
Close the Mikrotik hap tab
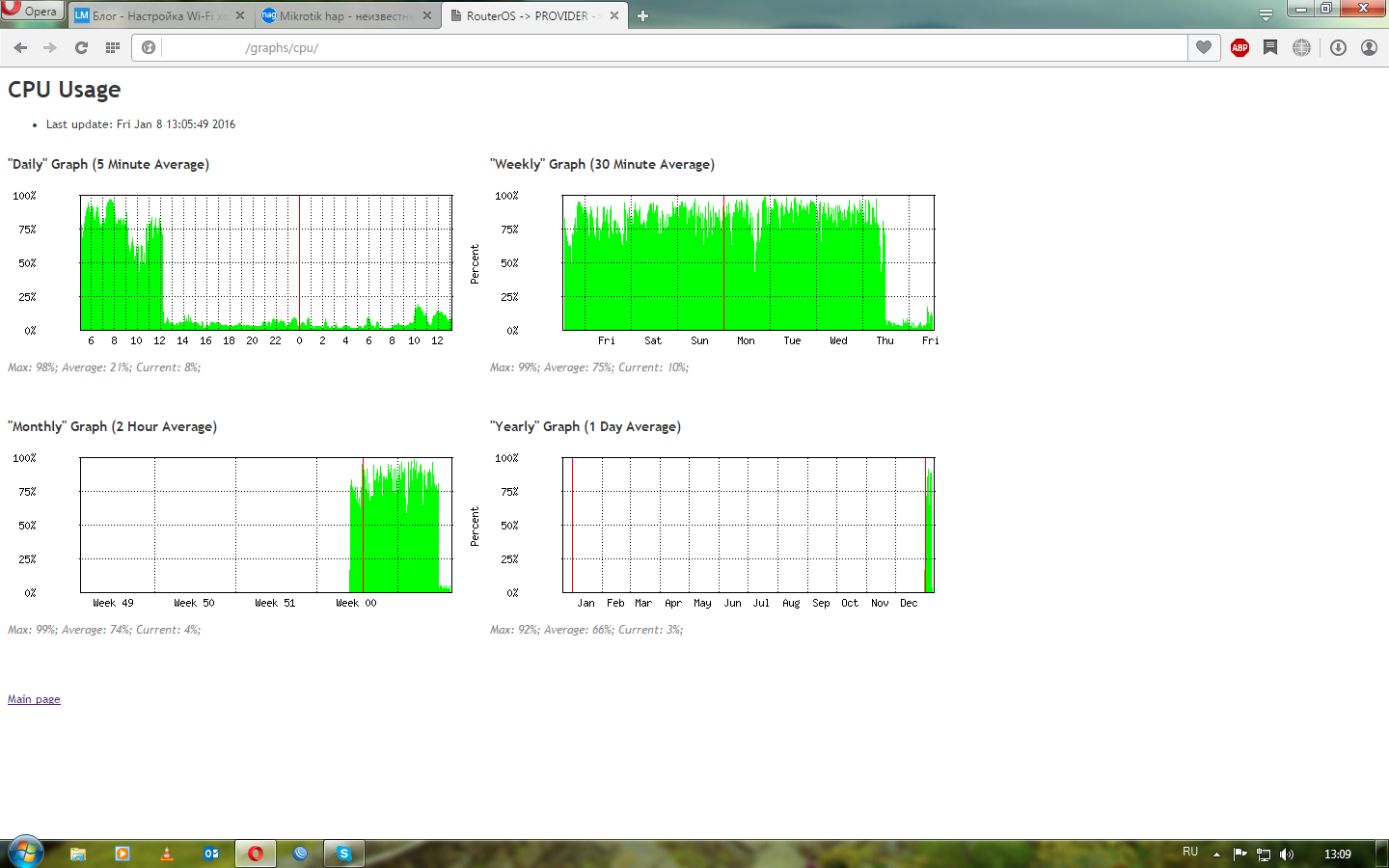click(x=427, y=15)
